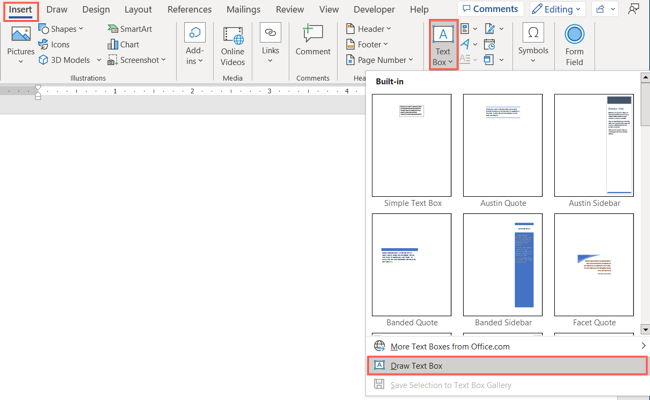The height and width of the screenshot is (400, 650).
Task: Click the Icons button
Action: [54, 45]
